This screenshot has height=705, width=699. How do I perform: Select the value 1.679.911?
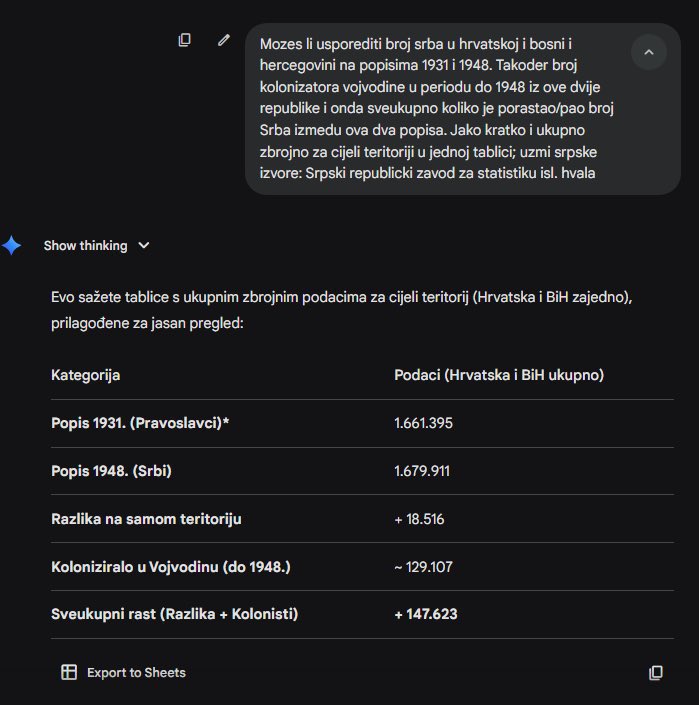(x=422, y=471)
